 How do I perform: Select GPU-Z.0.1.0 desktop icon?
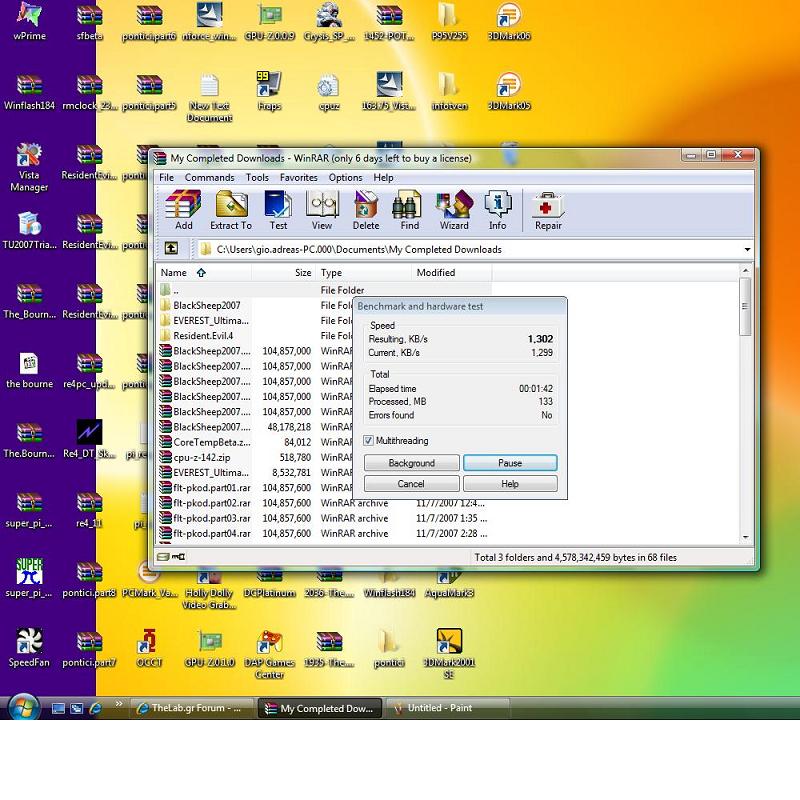[x=209, y=648]
